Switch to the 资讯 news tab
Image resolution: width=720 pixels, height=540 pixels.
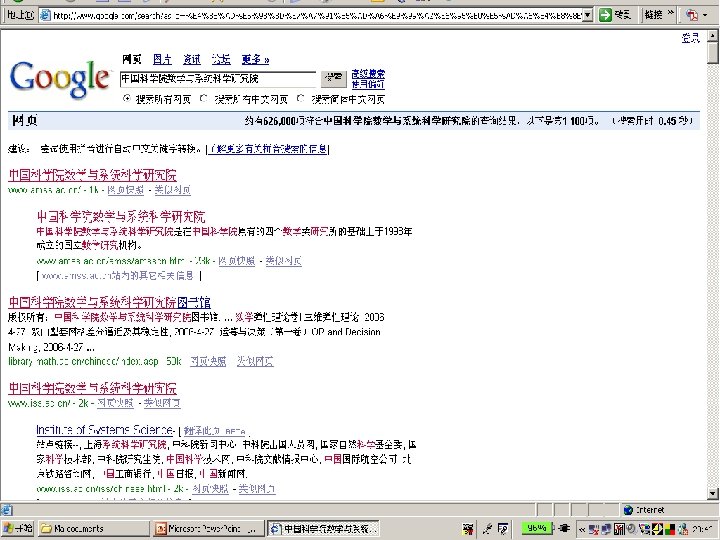pos(192,59)
